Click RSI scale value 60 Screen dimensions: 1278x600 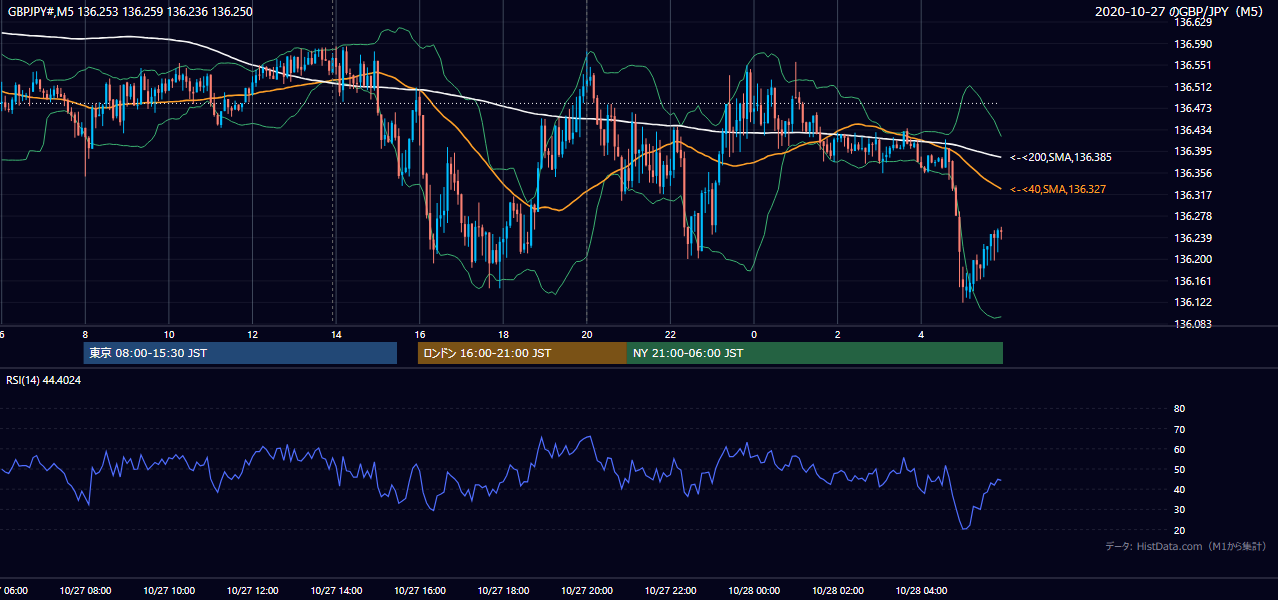(x=1179, y=449)
